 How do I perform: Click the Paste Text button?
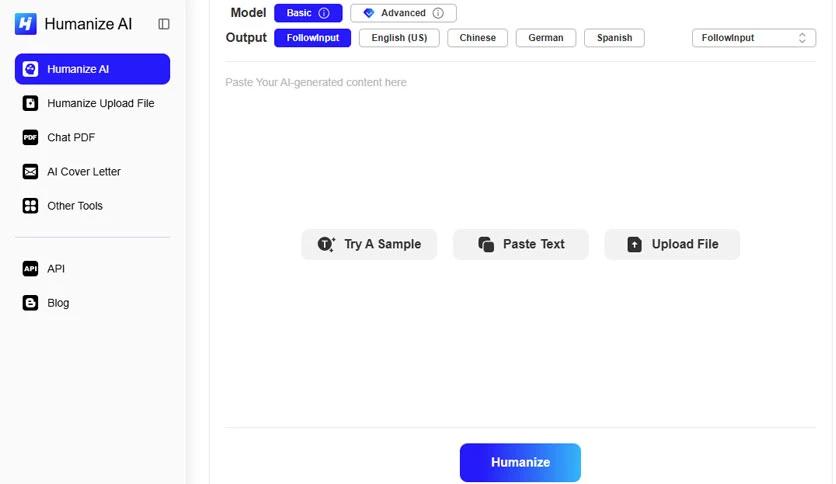(520, 244)
